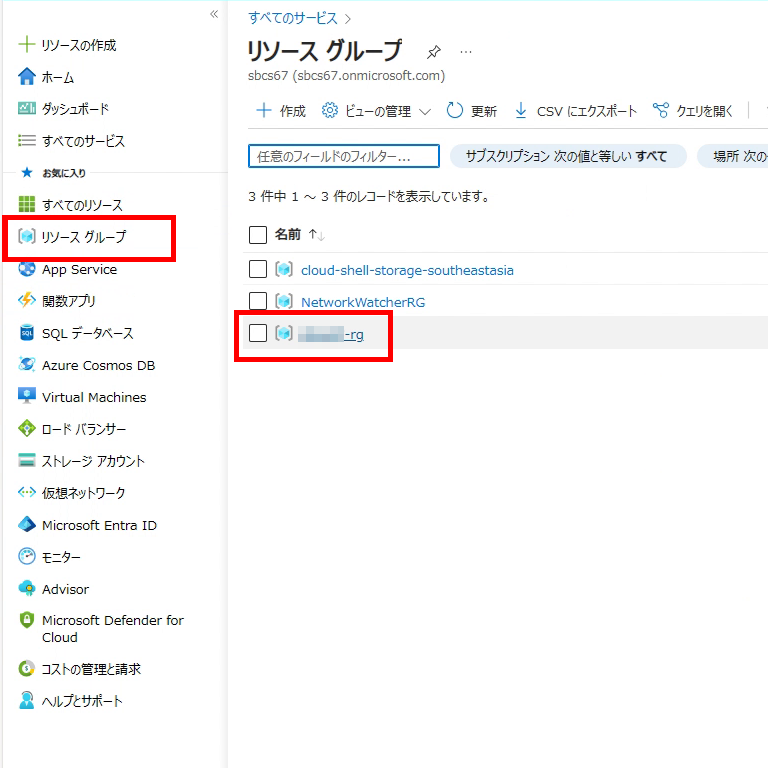Check the NetworkWatcherRG row checkbox

point(258,301)
